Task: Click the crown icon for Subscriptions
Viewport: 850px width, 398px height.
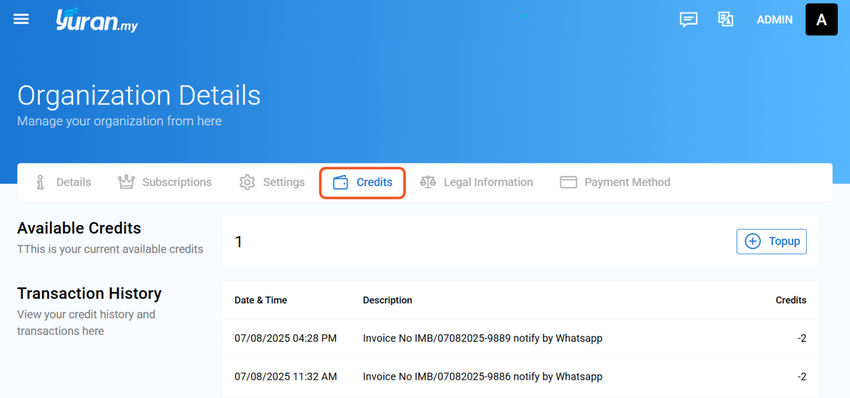Action: coord(126,182)
